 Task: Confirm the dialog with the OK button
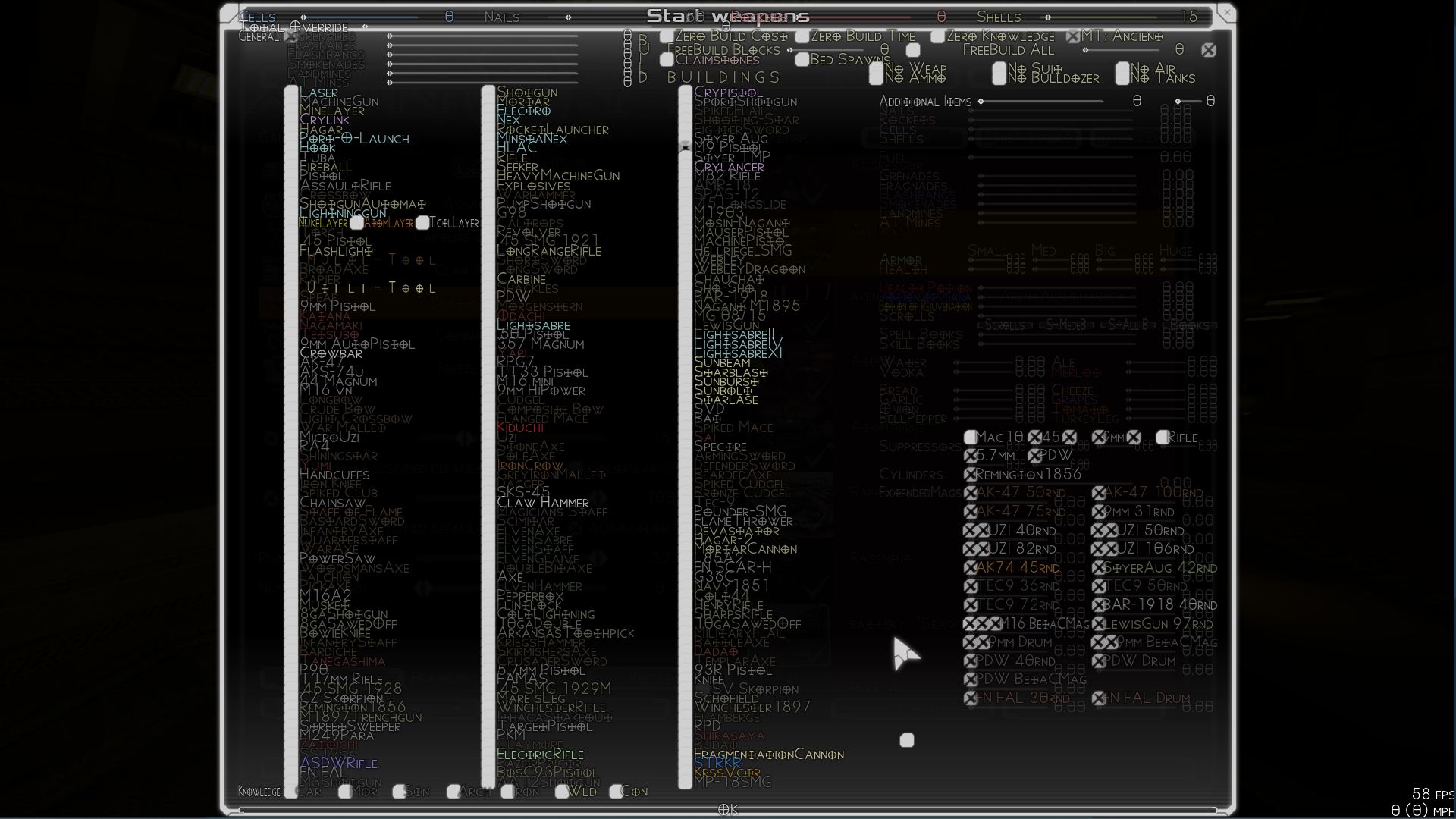727,810
